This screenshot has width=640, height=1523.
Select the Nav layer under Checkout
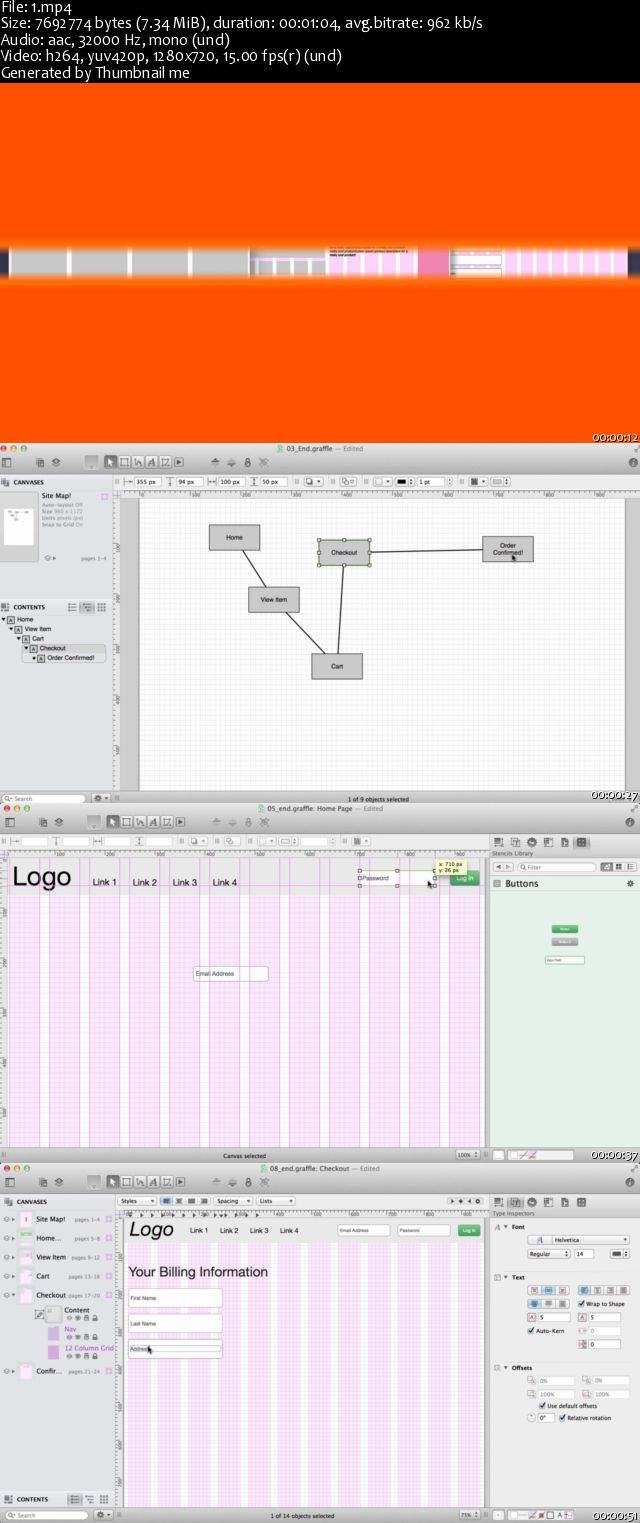[79, 1333]
